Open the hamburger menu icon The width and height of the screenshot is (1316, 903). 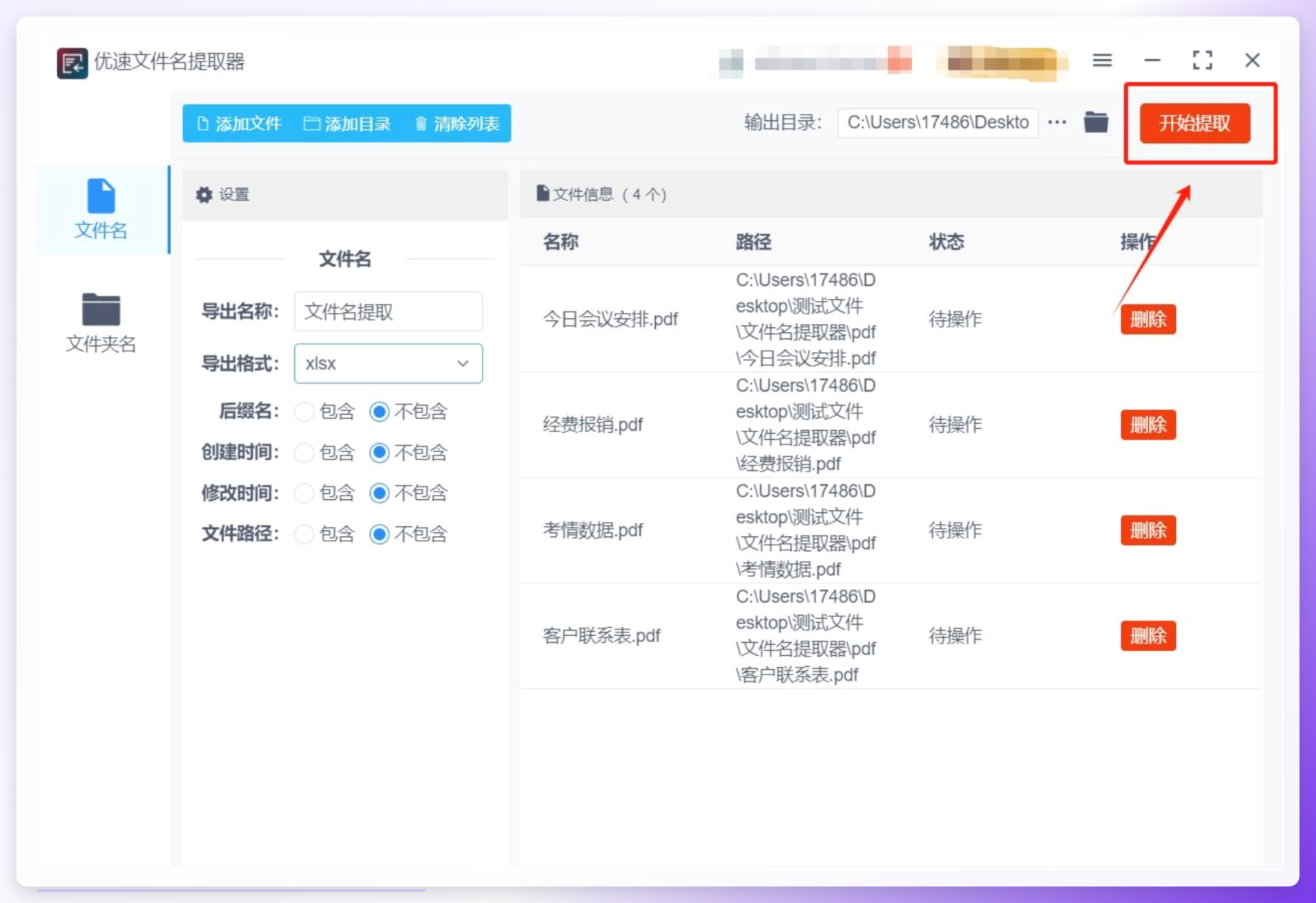1102,61
